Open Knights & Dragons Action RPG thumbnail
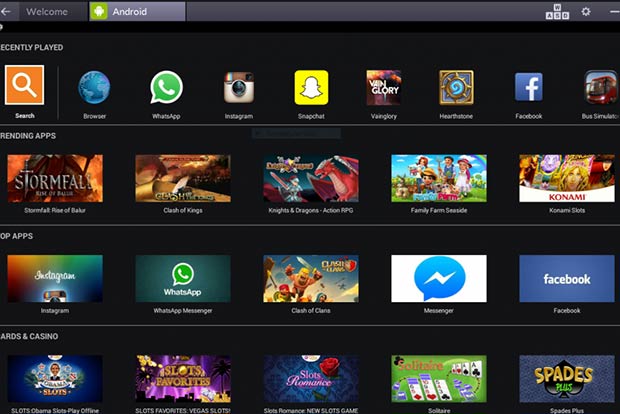This screenshot has height=414, width=620. (311, 178)
